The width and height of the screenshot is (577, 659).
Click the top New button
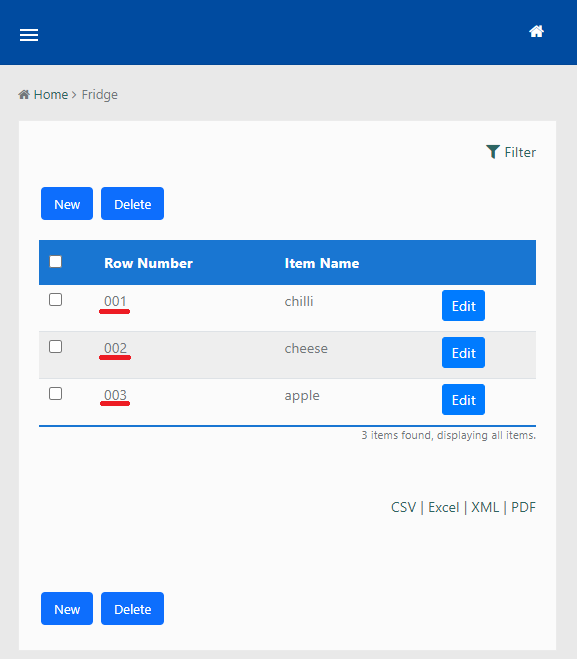[67, 203]
